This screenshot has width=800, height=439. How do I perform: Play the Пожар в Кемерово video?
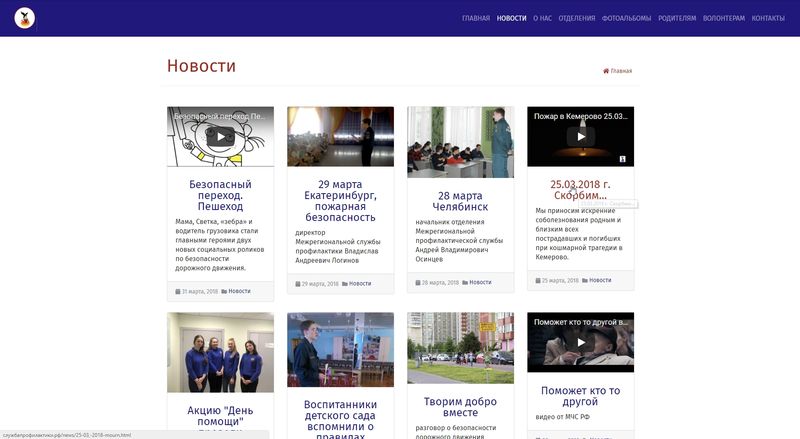[581, 137]
